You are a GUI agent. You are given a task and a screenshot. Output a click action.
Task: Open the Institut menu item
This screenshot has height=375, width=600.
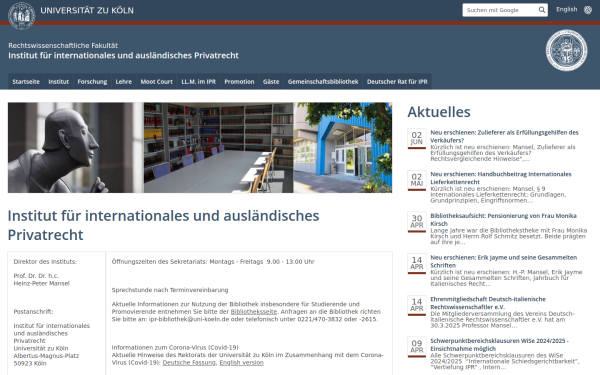(59, 82)
